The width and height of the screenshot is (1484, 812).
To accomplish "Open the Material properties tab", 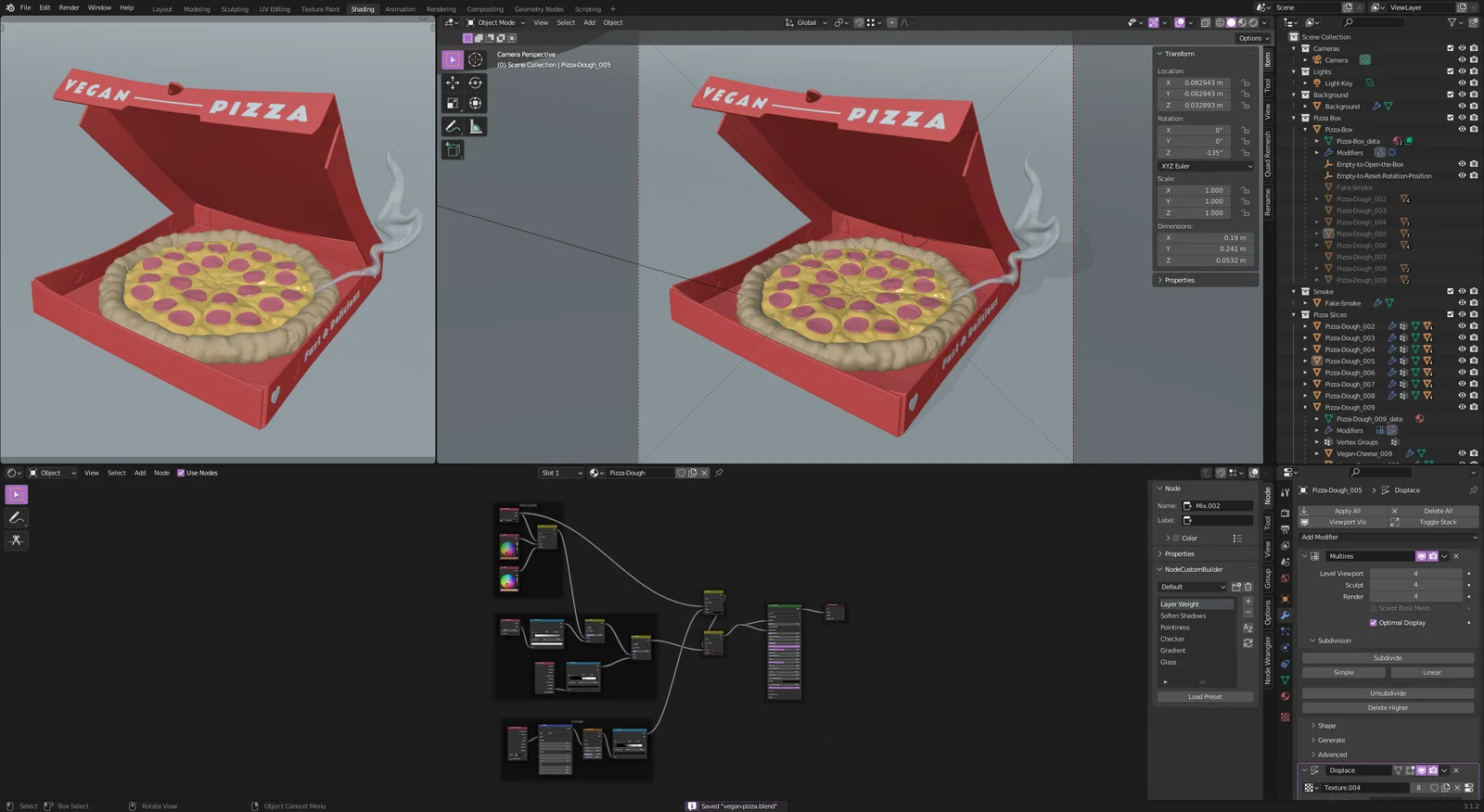I will pyautogui.click(x=1285, y=696).
